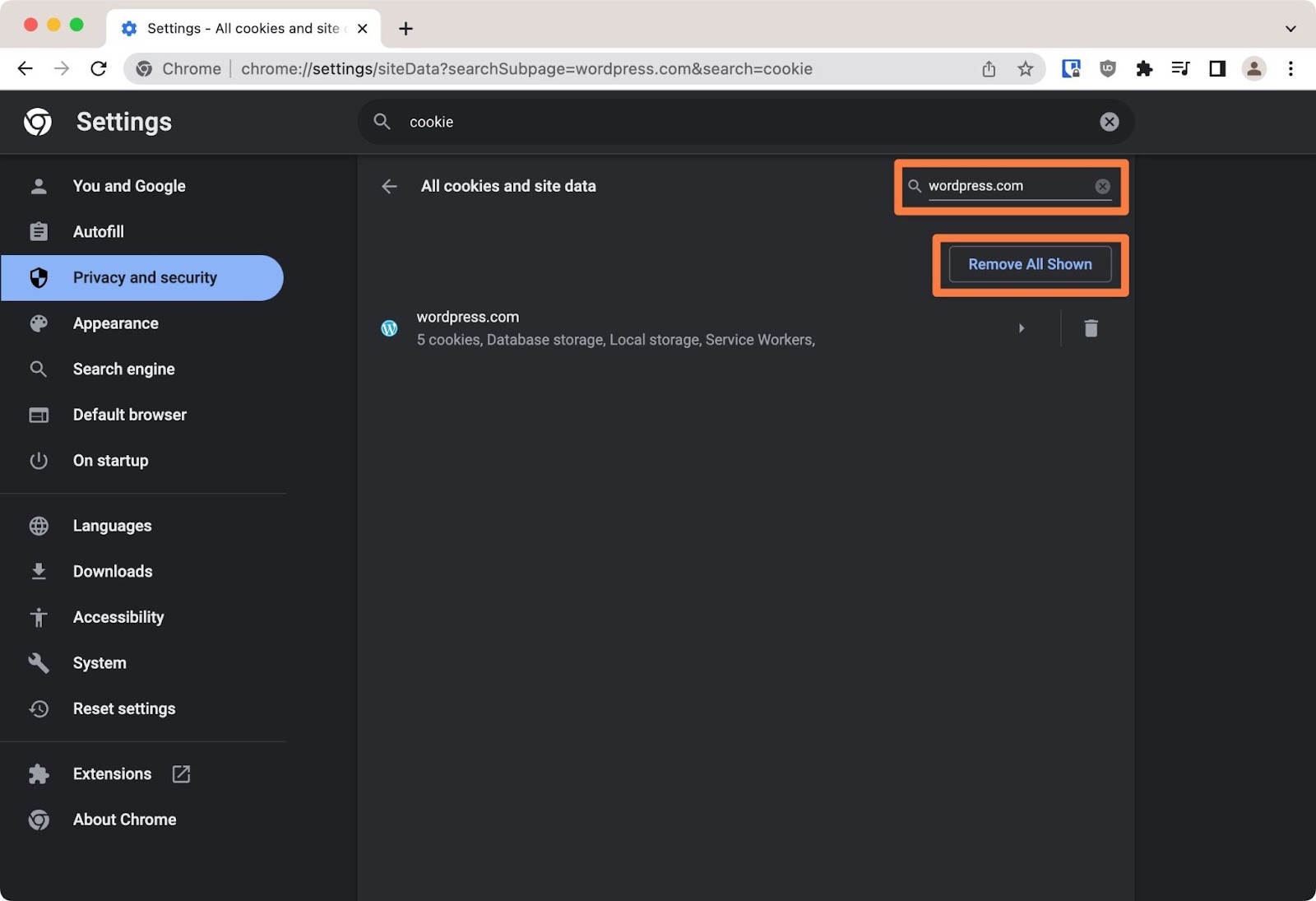Open Extensions via the external link item
1316x901 pixels.
(180, 773)
